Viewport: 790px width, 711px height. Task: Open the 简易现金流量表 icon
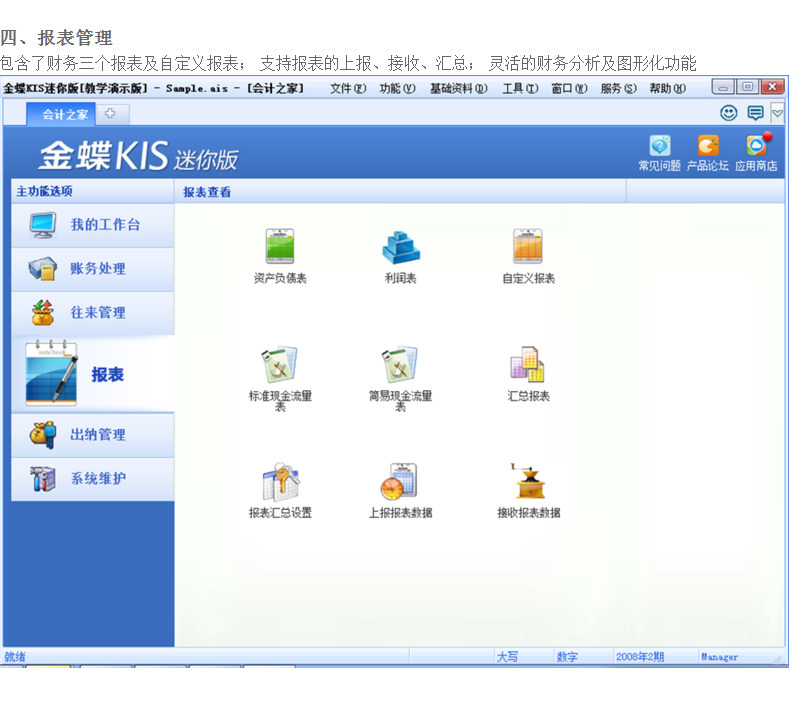400,364
